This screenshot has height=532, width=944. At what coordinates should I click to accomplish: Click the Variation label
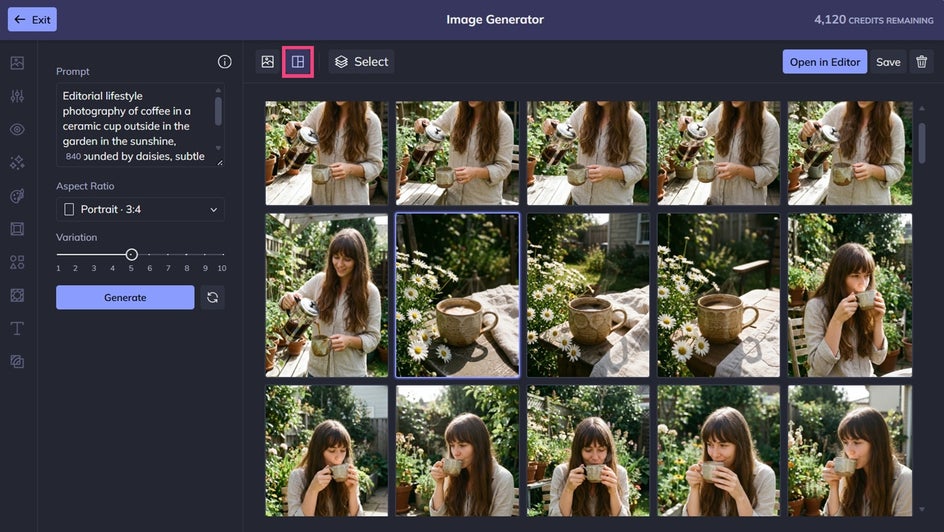76,237
